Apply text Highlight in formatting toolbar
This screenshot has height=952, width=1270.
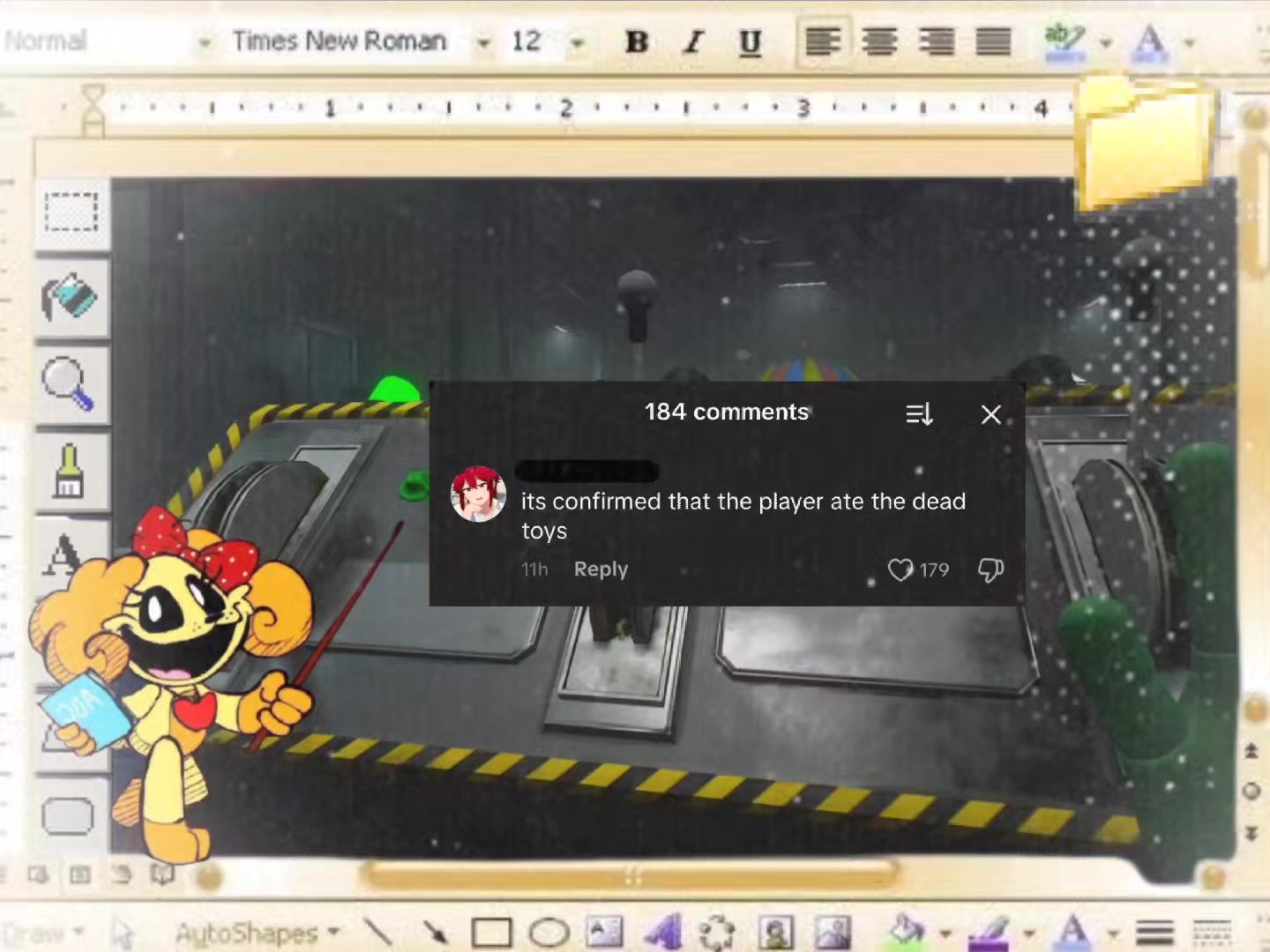[1064, 41]
